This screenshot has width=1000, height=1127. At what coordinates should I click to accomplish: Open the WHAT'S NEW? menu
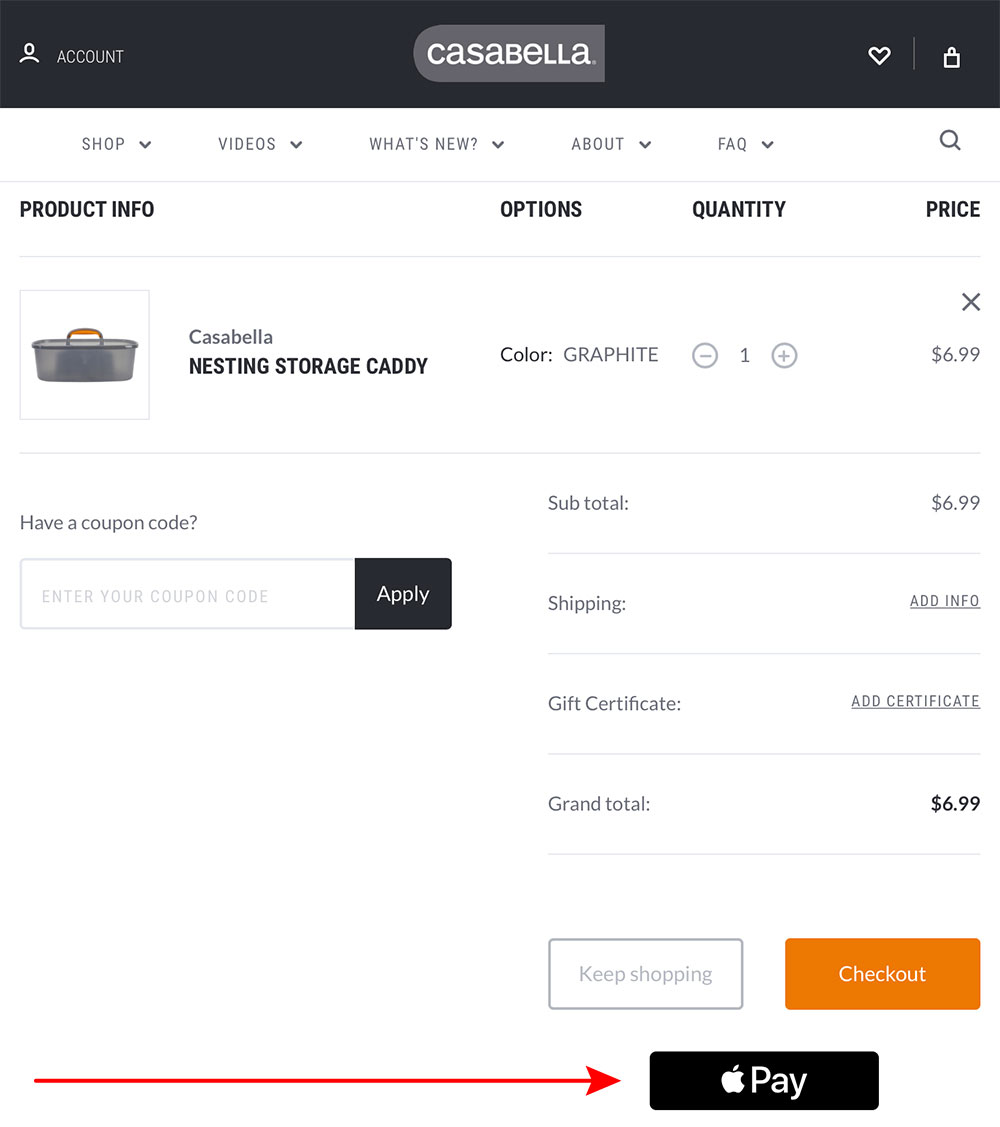[423, 144]
